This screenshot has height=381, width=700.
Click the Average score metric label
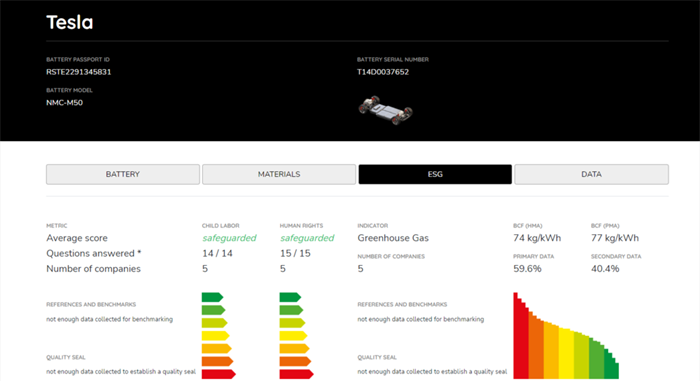[77, 238]
